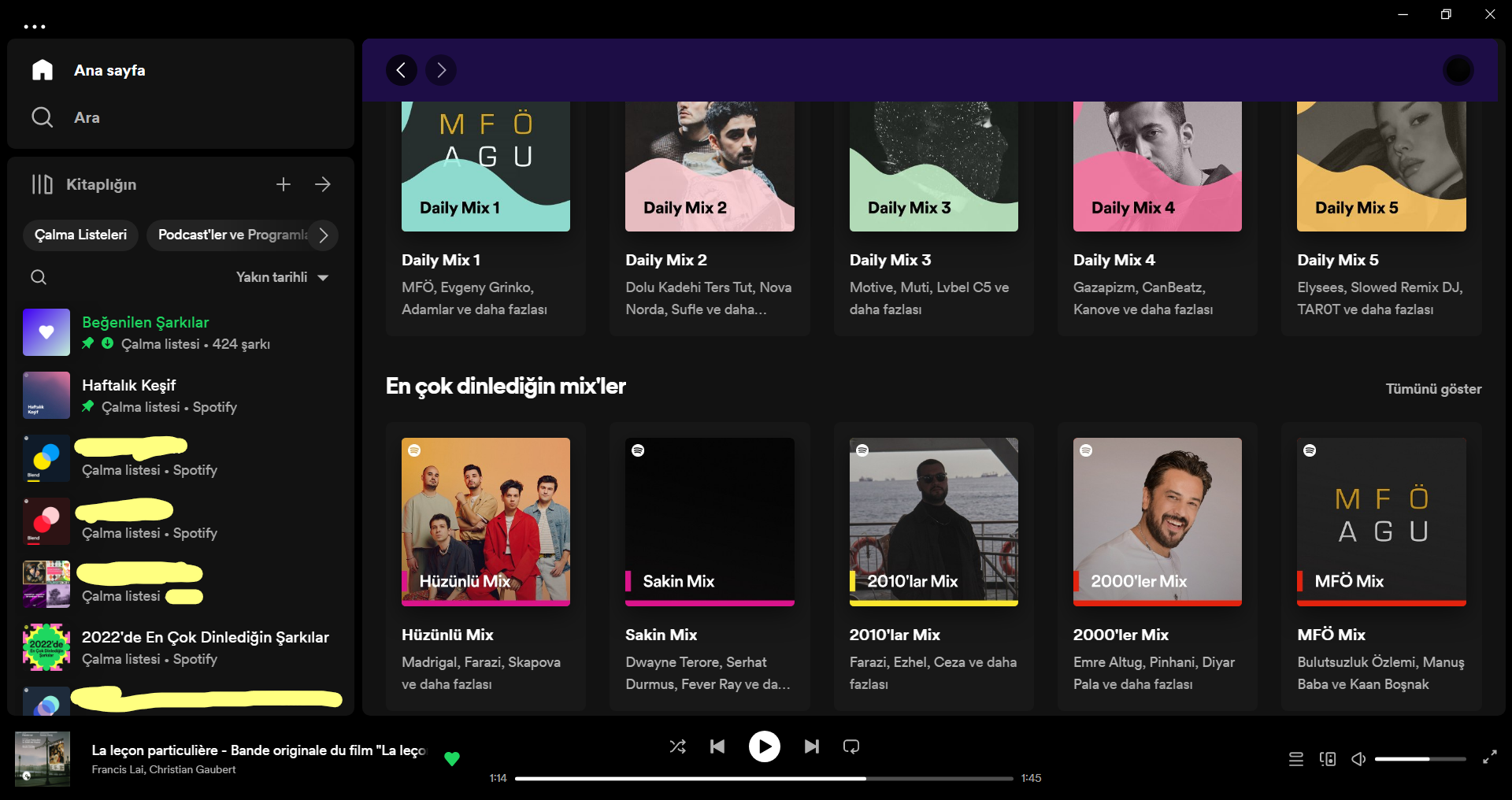
Task: Click the Beğenilen Şarkılar heart cover
Action: point(46,332)
